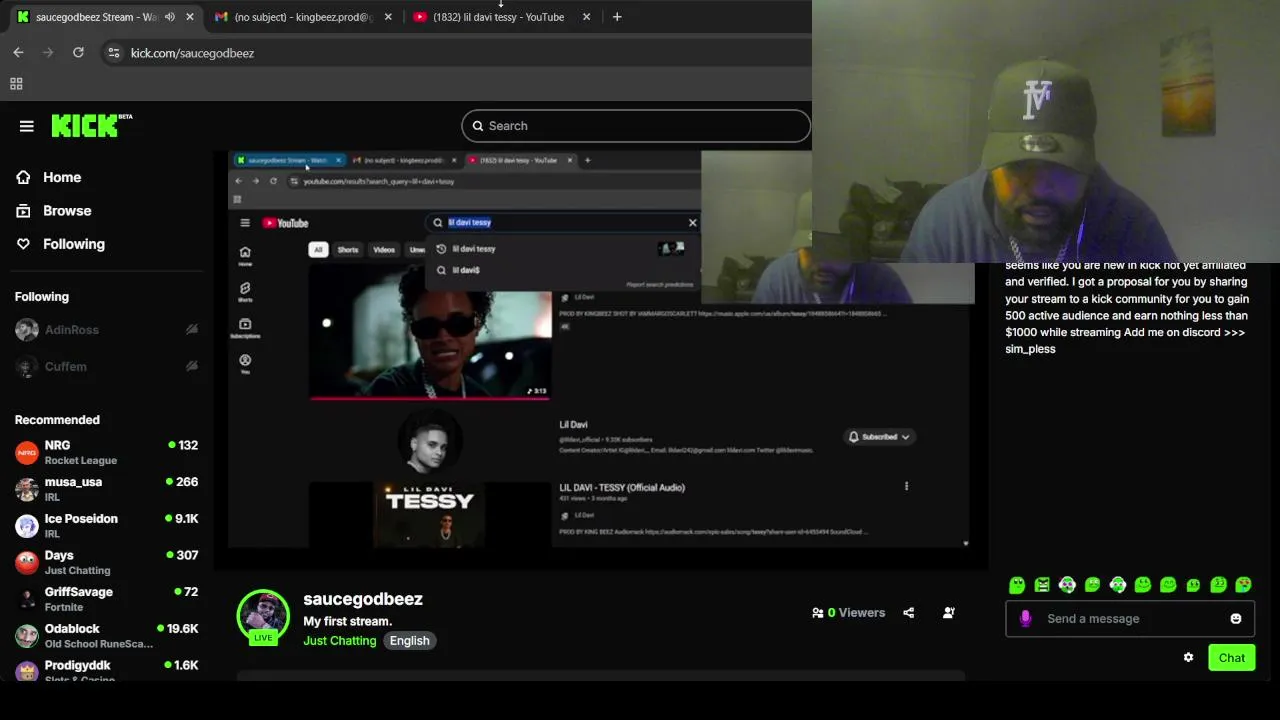Click the viewers count icon

click(x=818, y=613)
